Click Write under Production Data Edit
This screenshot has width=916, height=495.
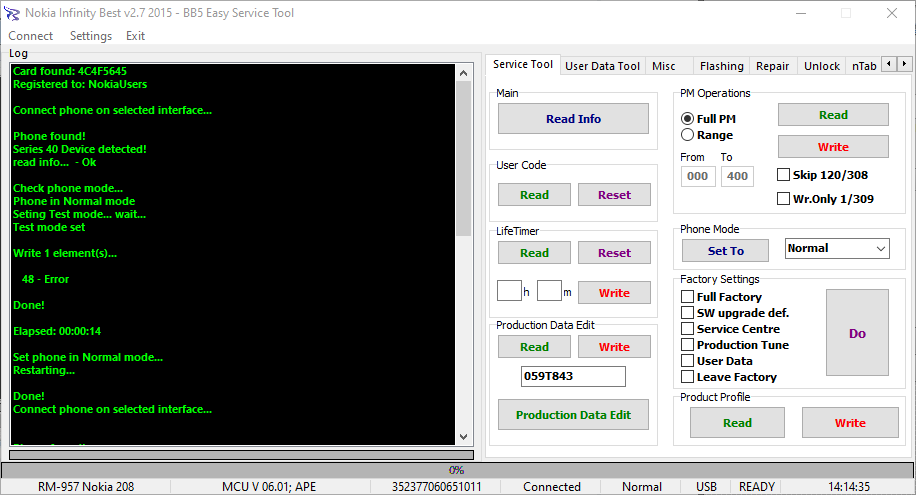pyautogui.click(x=614, y=347)
